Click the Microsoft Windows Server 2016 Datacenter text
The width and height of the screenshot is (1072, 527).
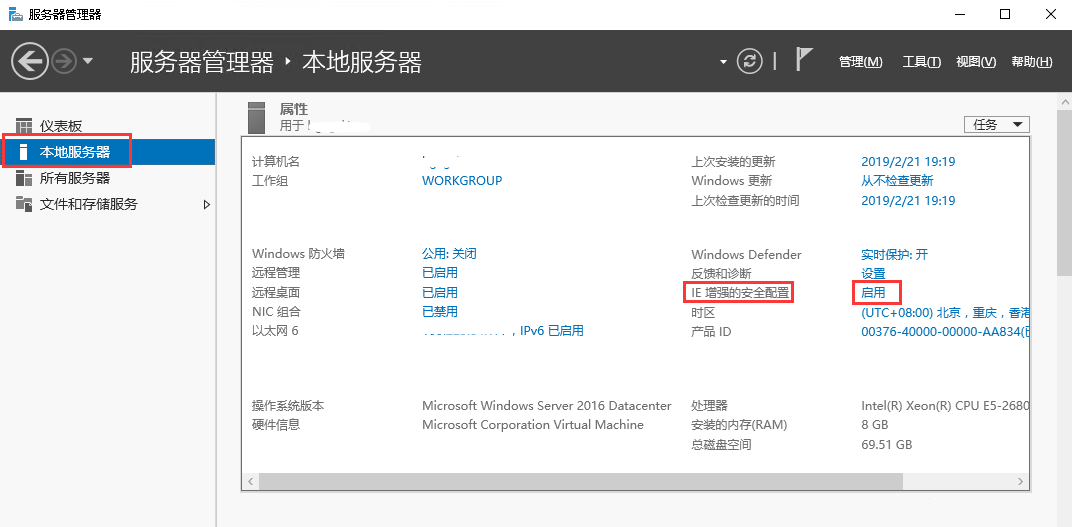click(546, 405)
